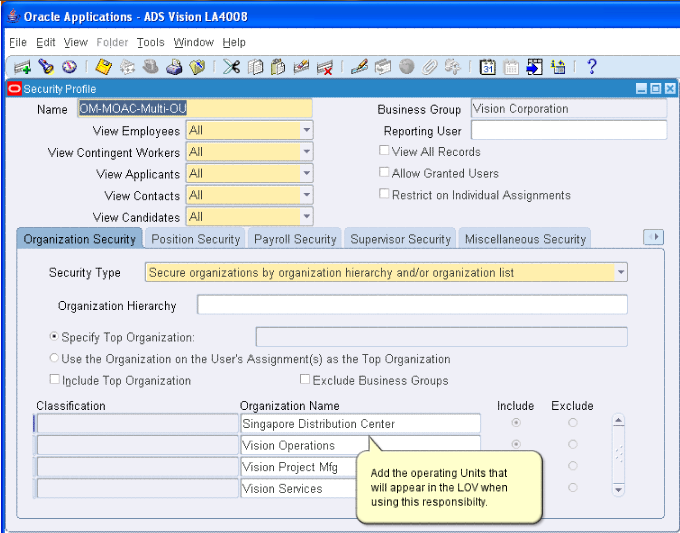This screenshot has width=680, height=533.
Task: Click the Find flashlight toolbar icon
Action: (46, 67)
